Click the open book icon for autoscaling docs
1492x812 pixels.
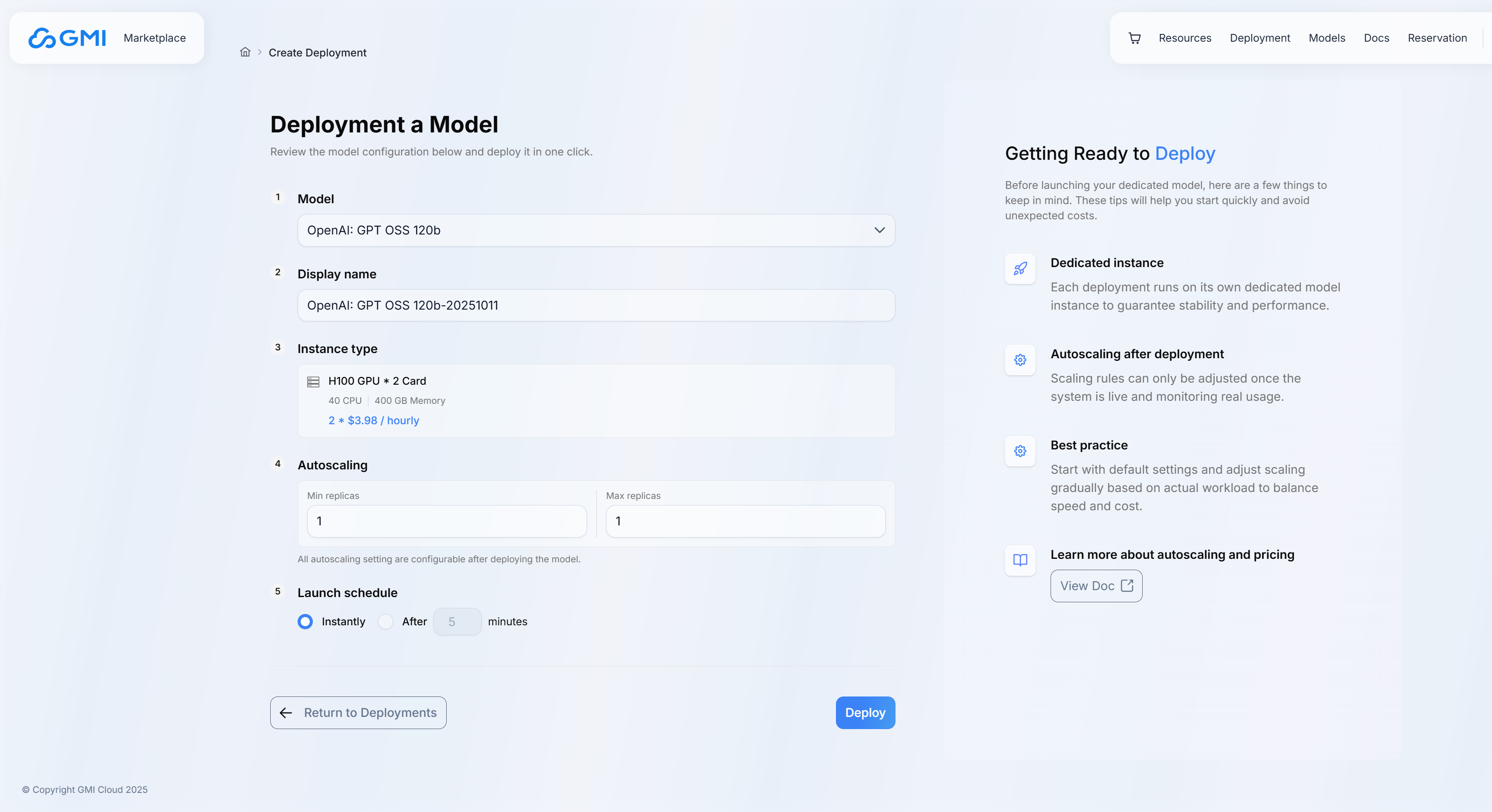pos(1020,560)
